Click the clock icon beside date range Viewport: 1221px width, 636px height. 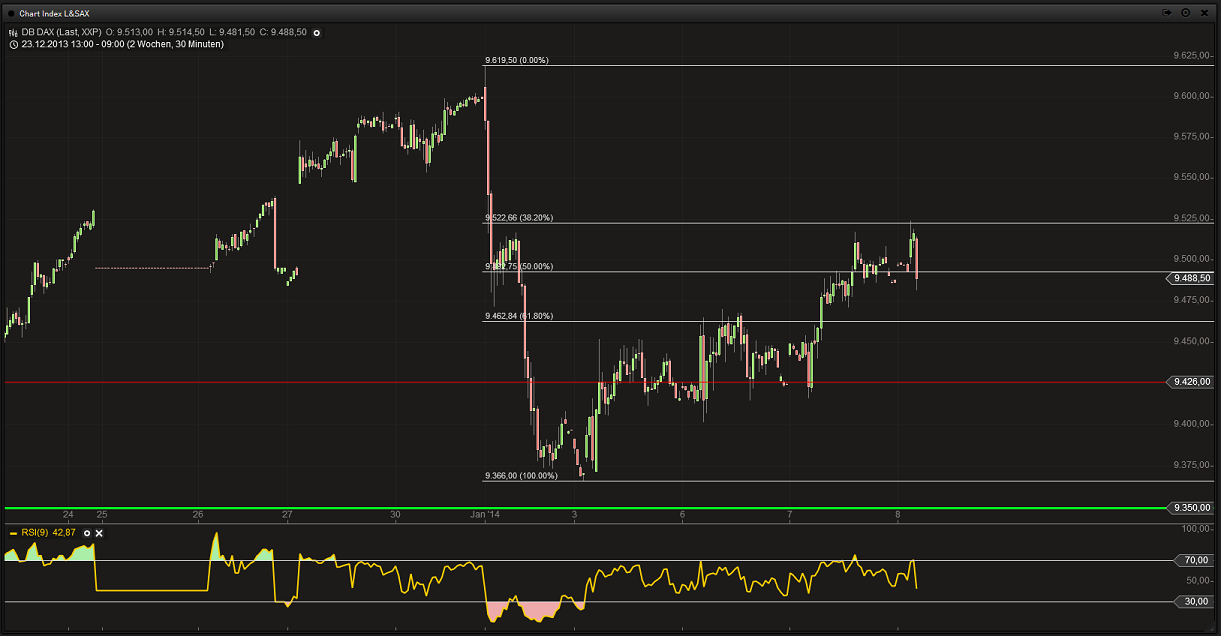[x=13, y=44]
